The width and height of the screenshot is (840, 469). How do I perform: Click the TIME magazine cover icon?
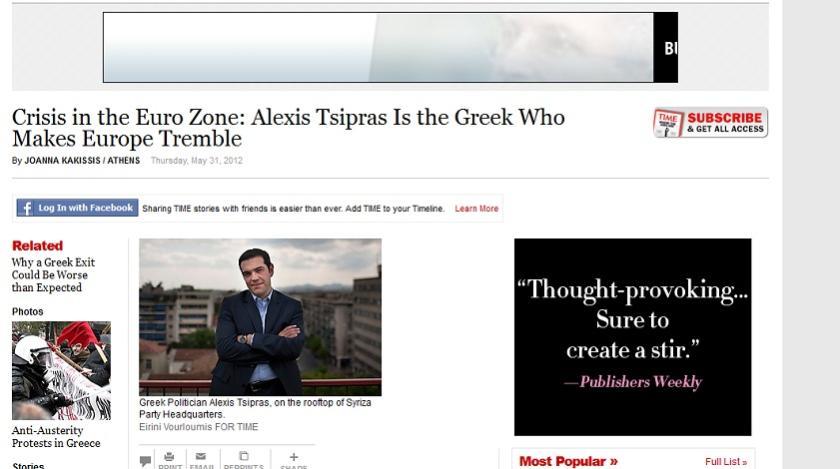click(668, 123)
